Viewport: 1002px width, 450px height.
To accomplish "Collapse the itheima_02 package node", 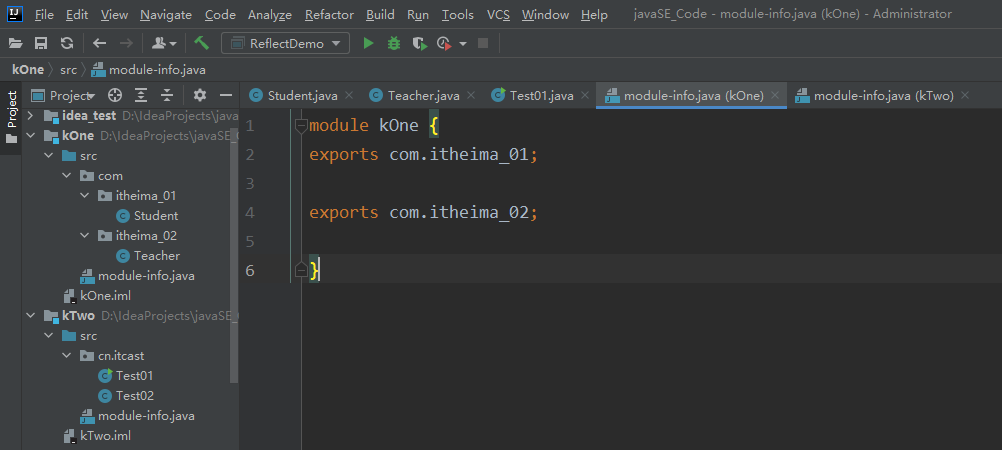I will click(x=84, y=236).
